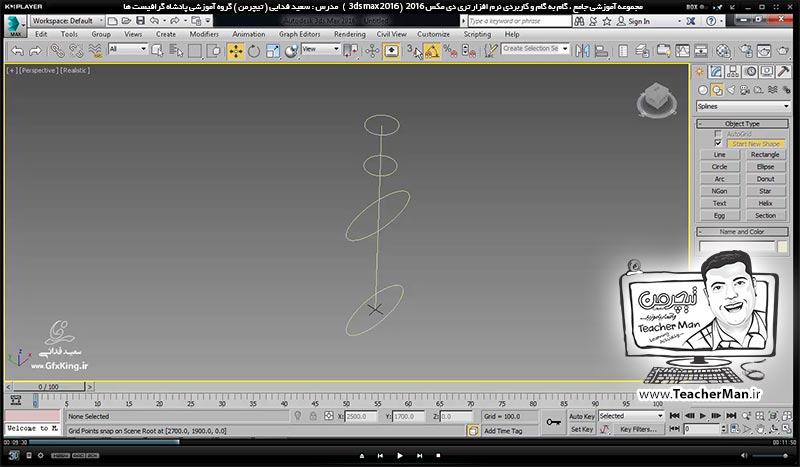Activate the Select and Rotate tool

click(x=254, y=51)
